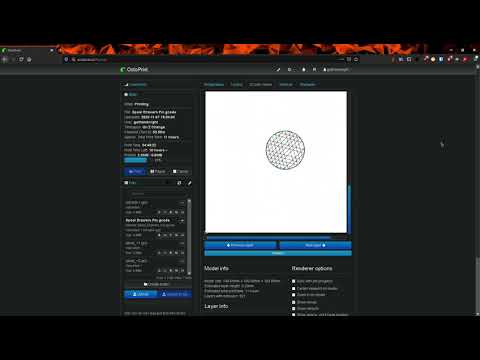Click the Print job button

(x=135, y=172)
